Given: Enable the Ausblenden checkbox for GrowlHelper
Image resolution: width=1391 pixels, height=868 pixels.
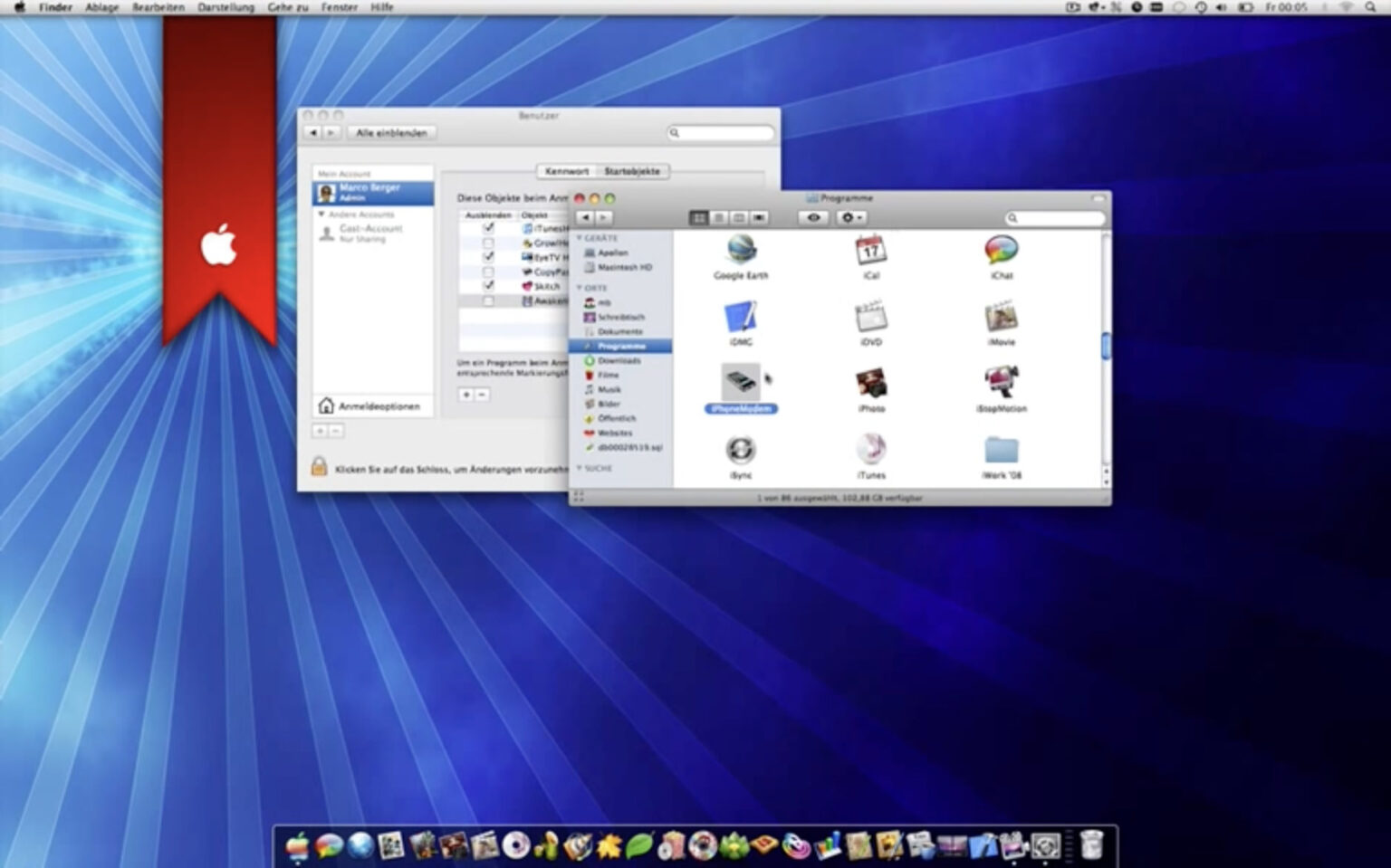Looking at the screenshot, I should (x=488, y=243).
